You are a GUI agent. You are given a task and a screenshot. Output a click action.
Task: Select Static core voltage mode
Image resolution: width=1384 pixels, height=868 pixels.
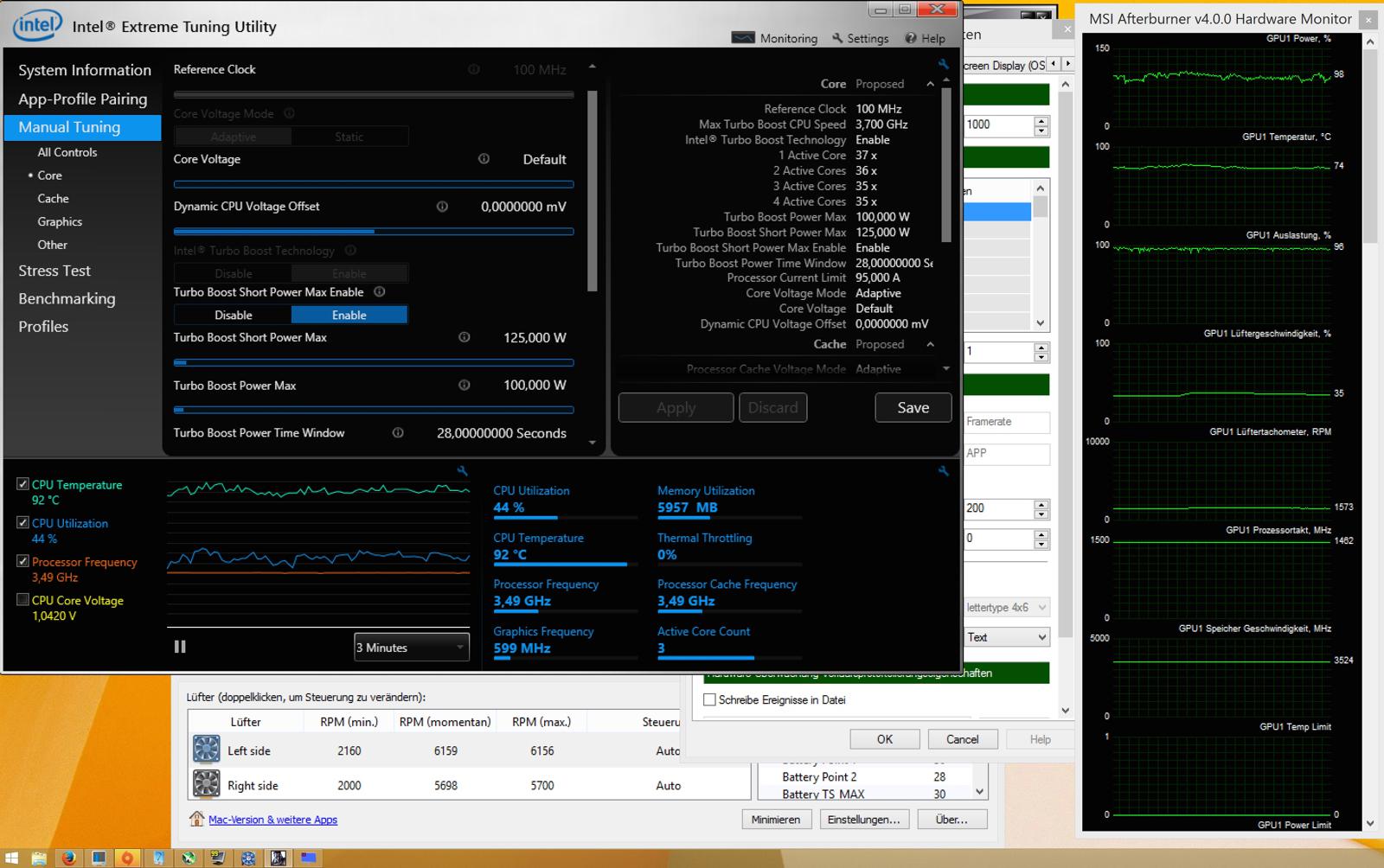[349, 137]
